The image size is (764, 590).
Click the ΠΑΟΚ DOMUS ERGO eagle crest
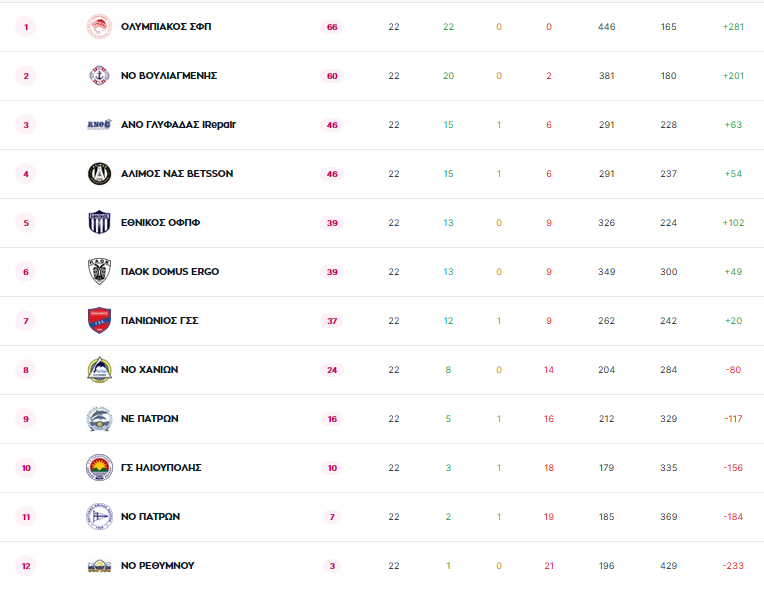tap(99, 272)
